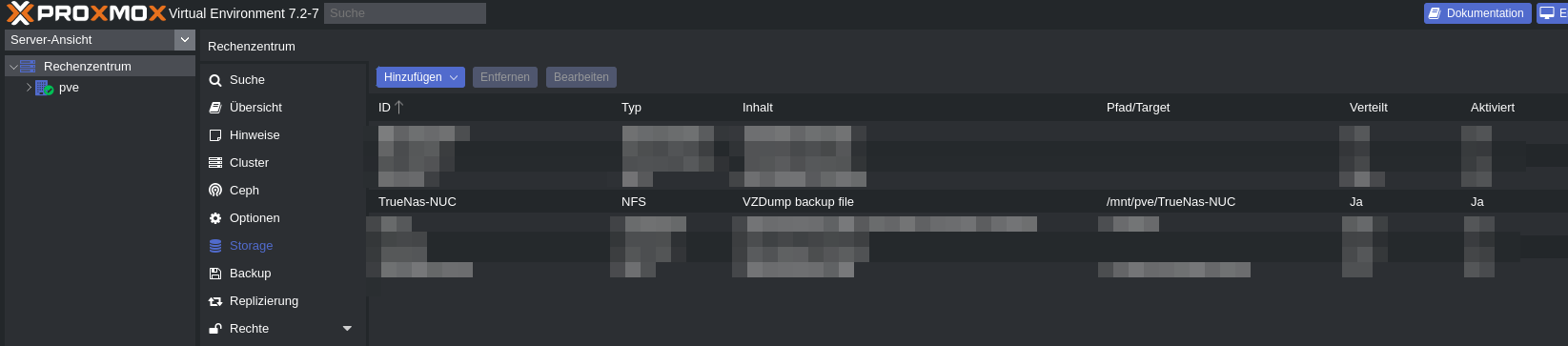Focus the Suche search field
This screenshot has width=1568, height=346.
point(405,13)
